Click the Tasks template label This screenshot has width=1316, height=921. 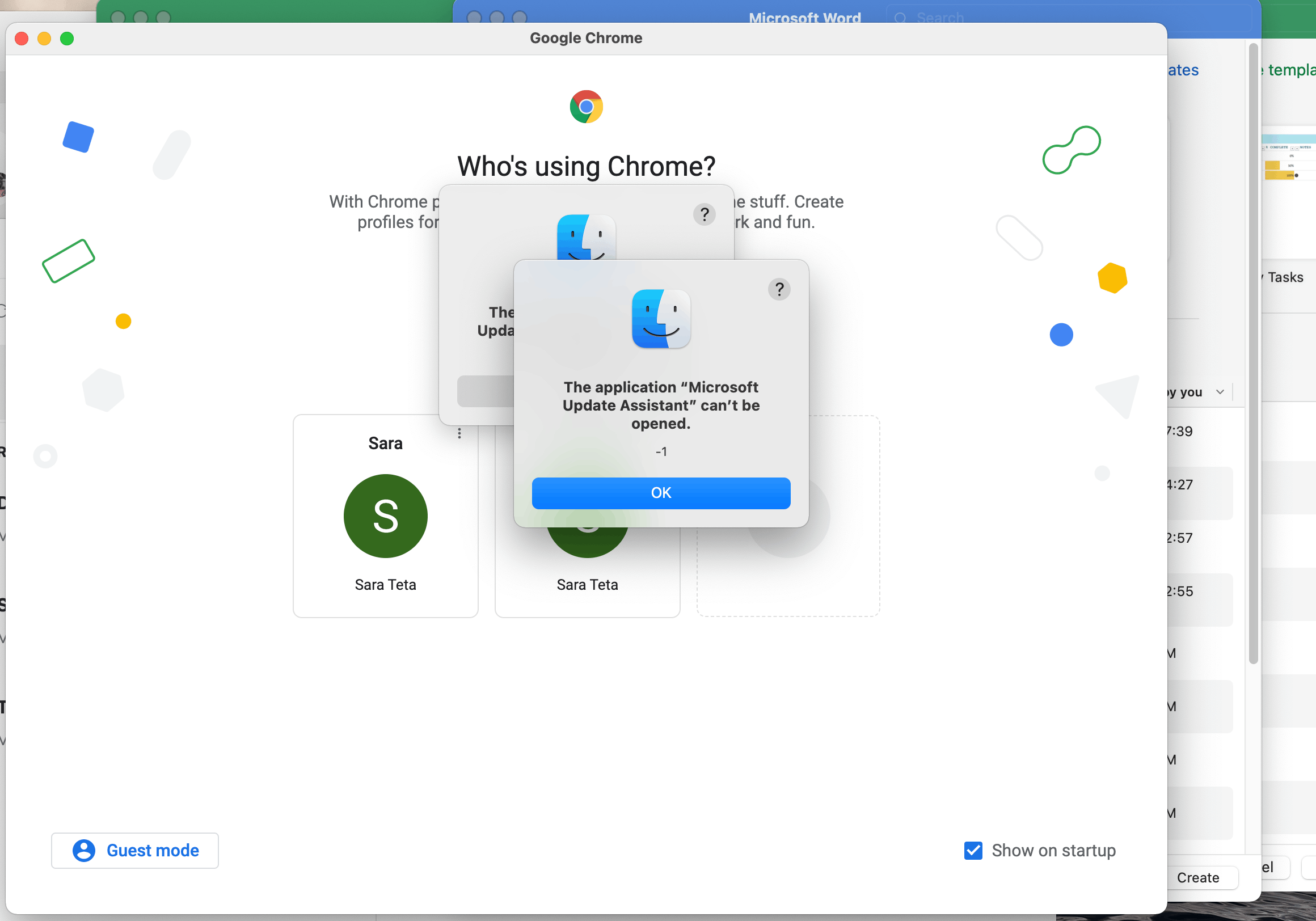pyautogui.click(x=1285, y=277)
